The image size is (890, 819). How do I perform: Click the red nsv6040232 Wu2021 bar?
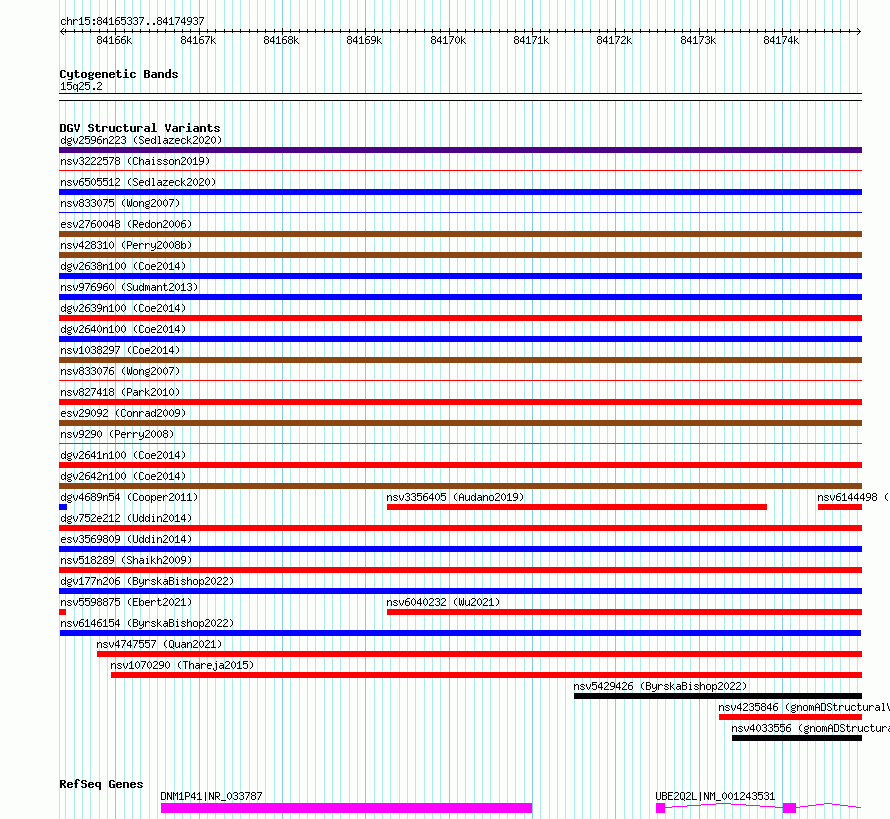click(x=624, y=612)
